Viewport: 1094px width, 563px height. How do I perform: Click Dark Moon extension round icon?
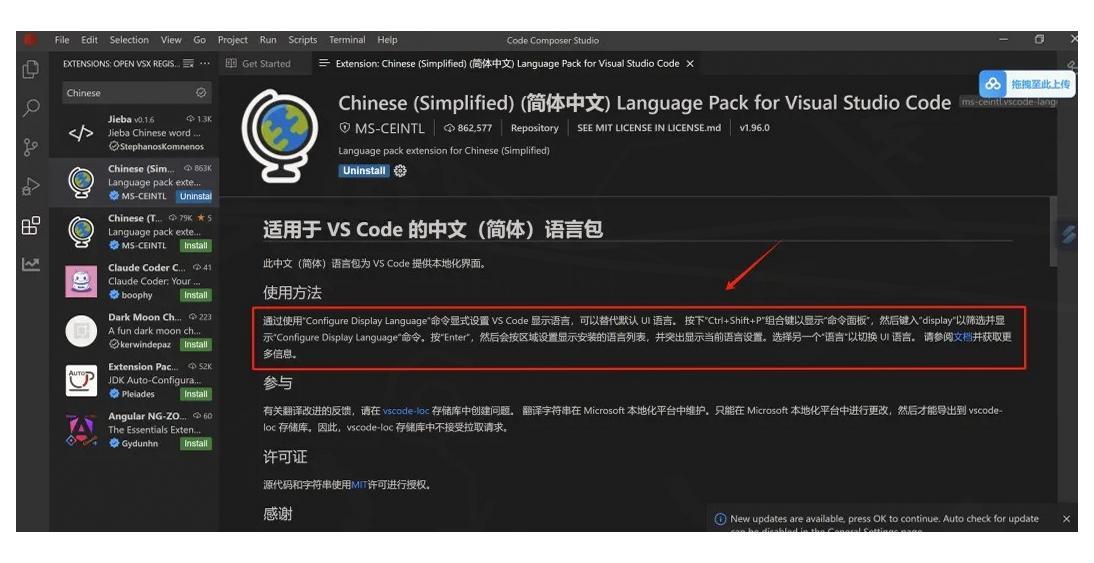click(x=81, y=331)
